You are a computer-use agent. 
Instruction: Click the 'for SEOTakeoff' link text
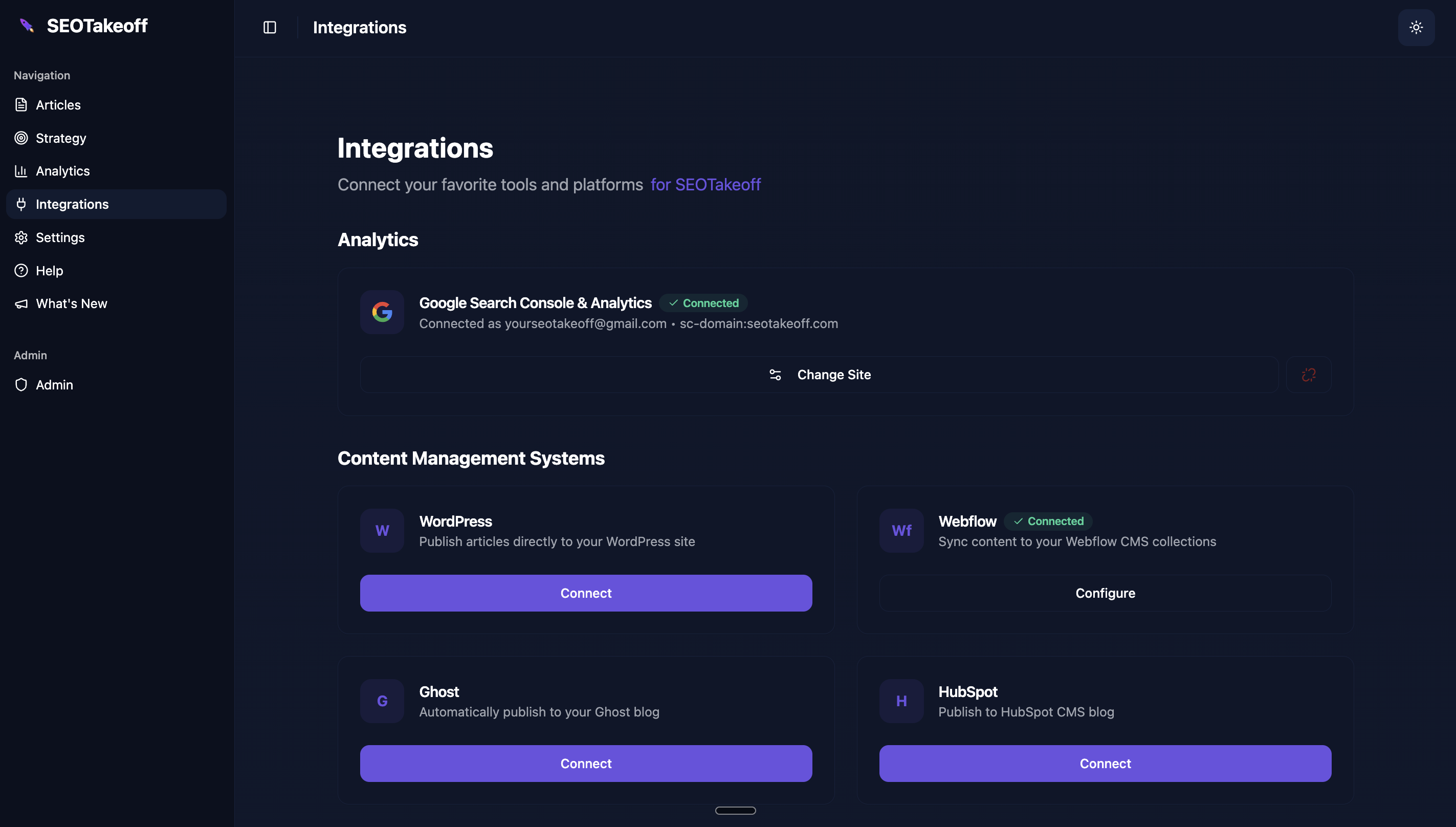(x=705, y=185)
